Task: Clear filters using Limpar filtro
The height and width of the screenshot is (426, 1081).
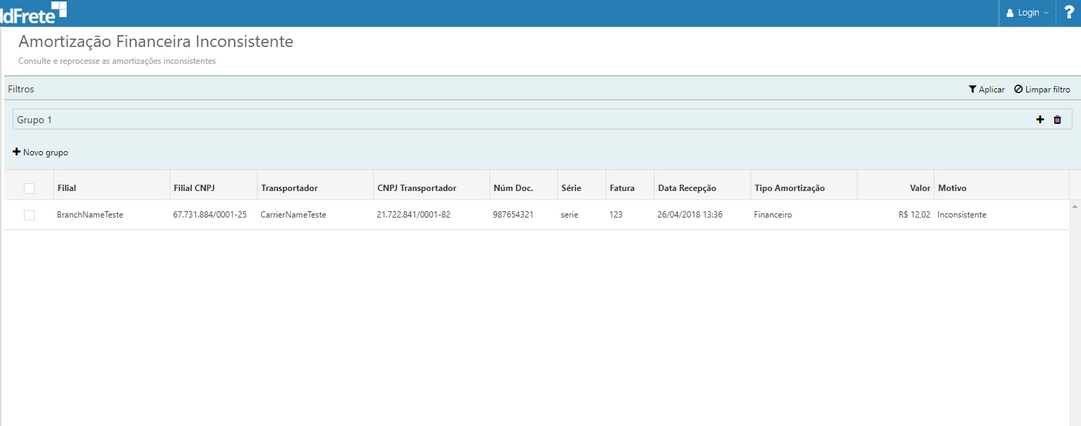Action: point(1041,89)
